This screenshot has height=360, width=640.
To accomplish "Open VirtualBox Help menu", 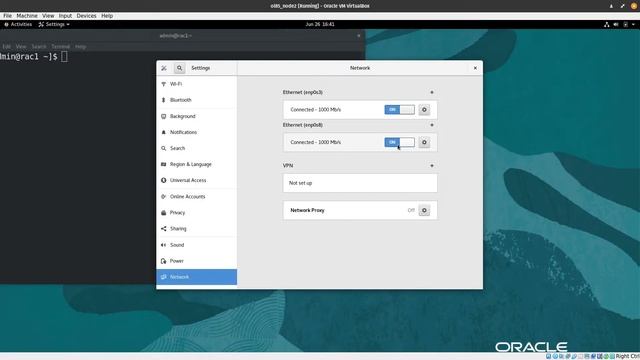I will 107,16.
